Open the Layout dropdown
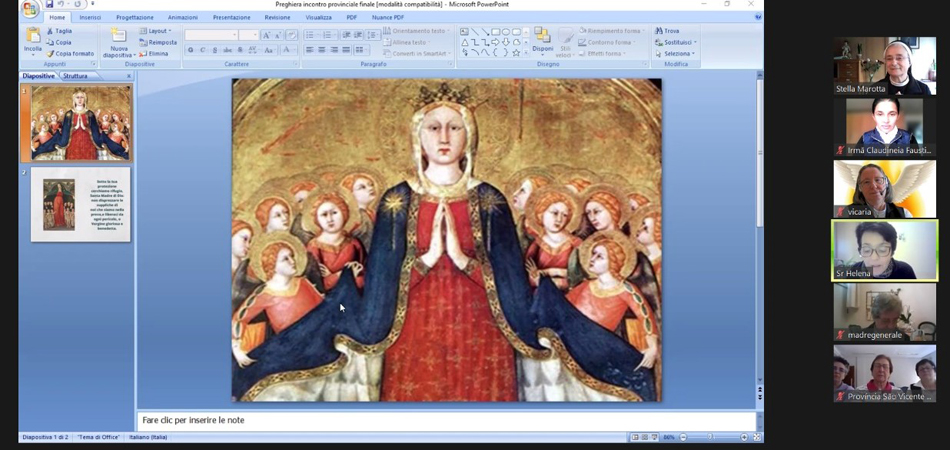The height and width of the screenshot is (450, 950). coord(156,31)
